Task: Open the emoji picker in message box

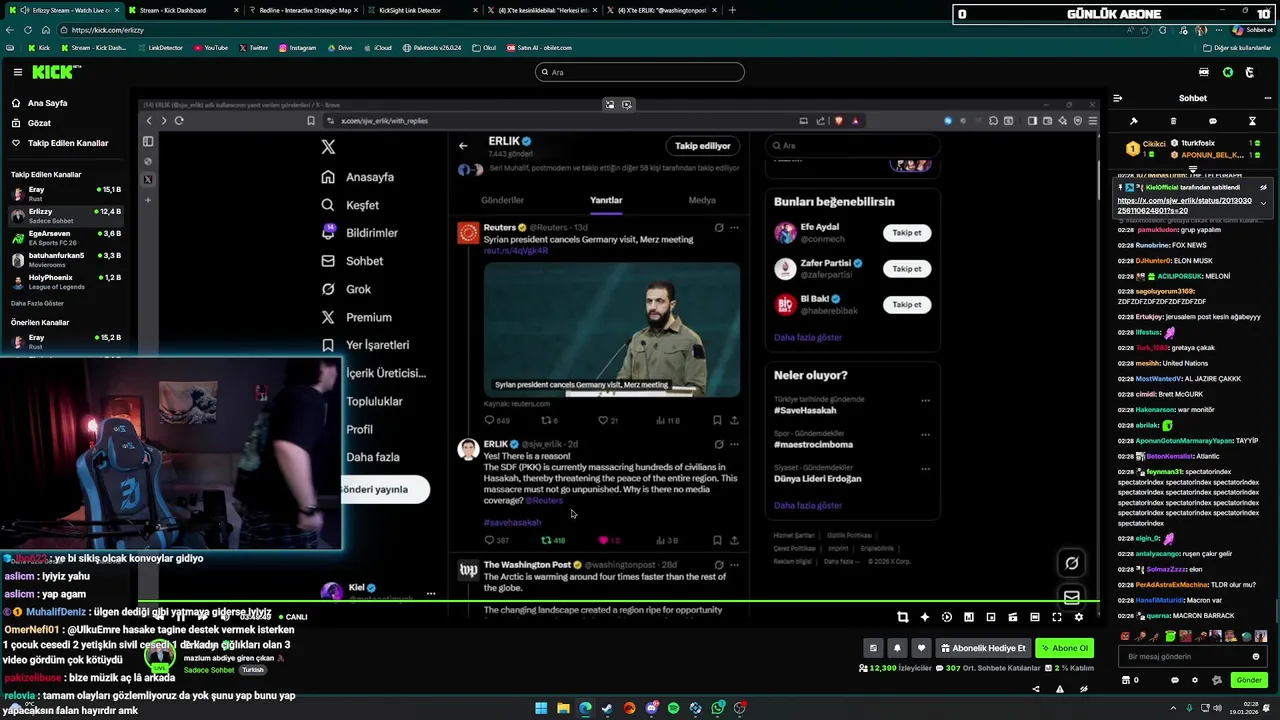Action: [1256, 657]
